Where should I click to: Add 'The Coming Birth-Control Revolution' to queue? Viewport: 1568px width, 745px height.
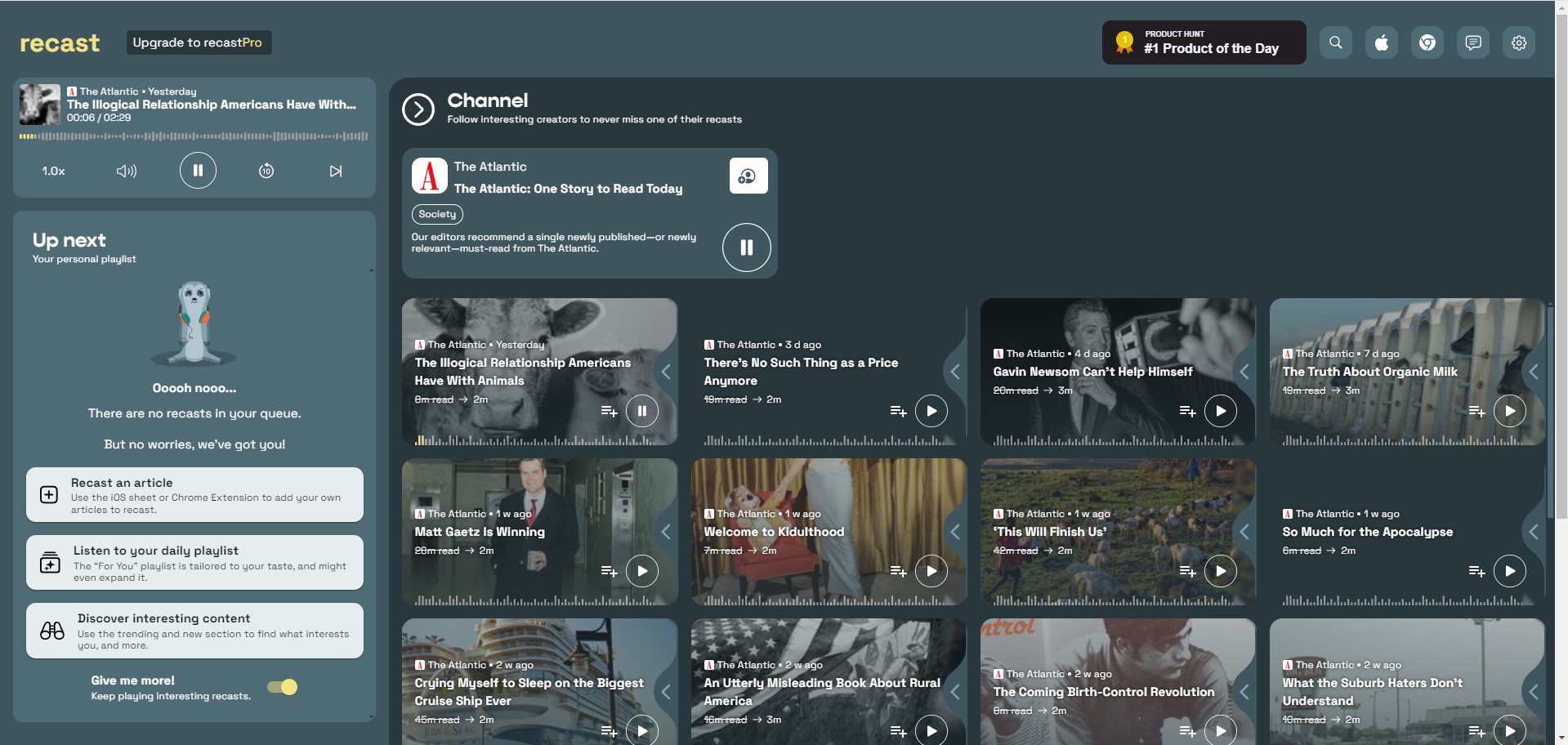tap(1187, 731)
